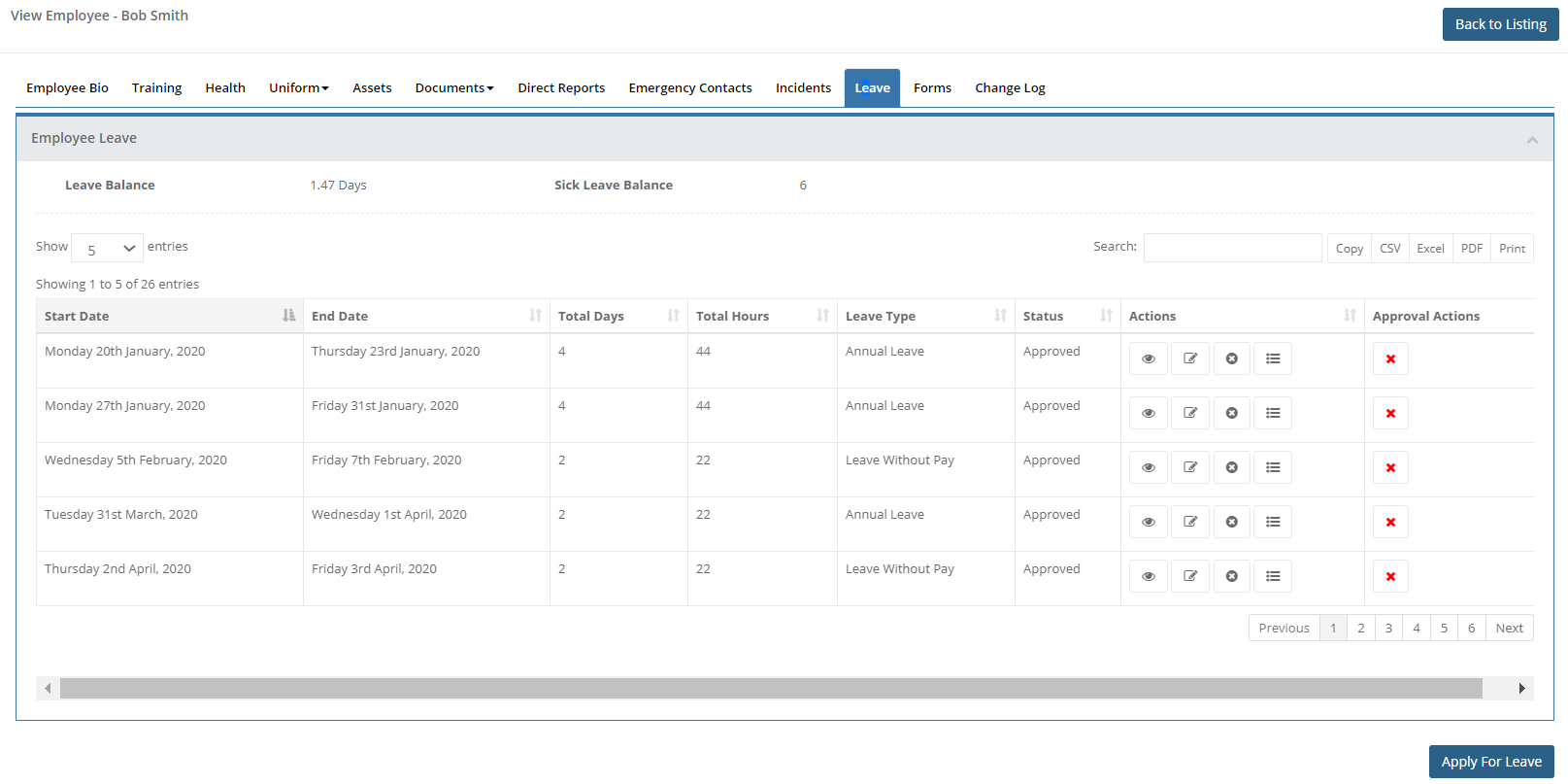Export leave table as PDF
This screenshot has height=784, width=1568.
[x=1472, y=249]
